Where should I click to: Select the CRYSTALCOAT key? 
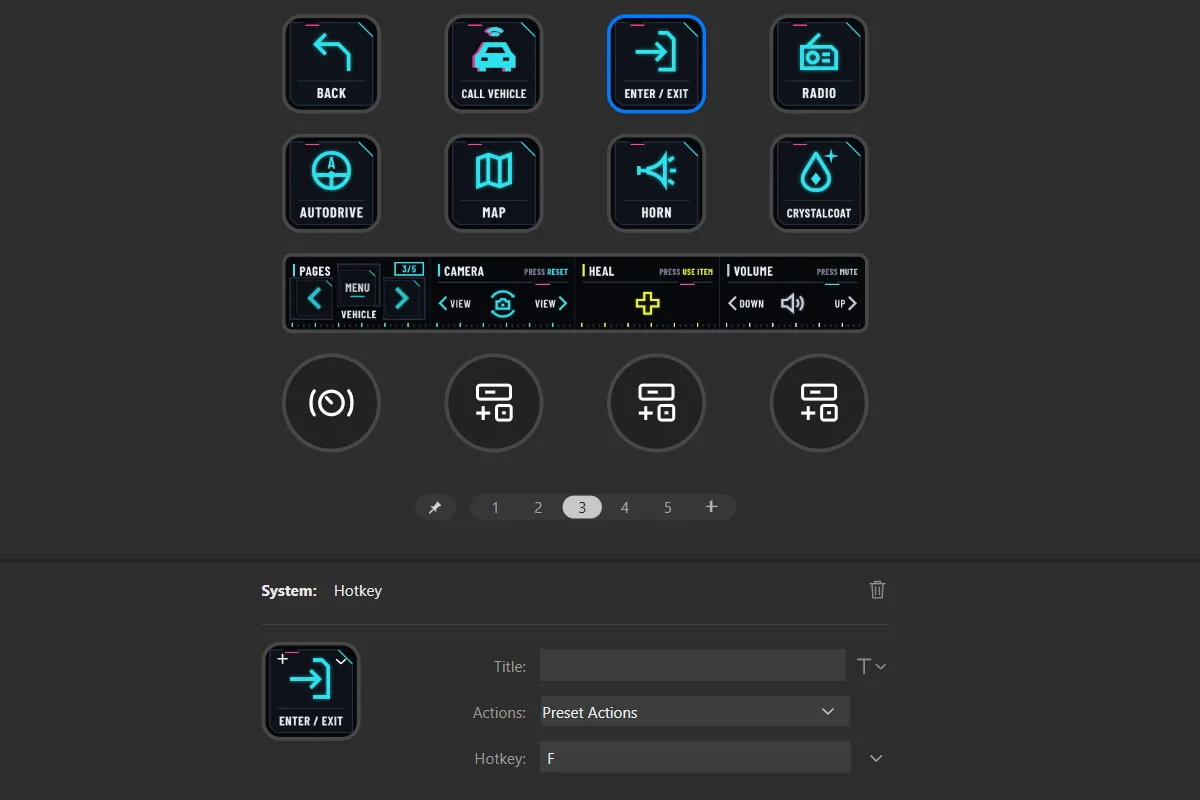coord(819,183)
